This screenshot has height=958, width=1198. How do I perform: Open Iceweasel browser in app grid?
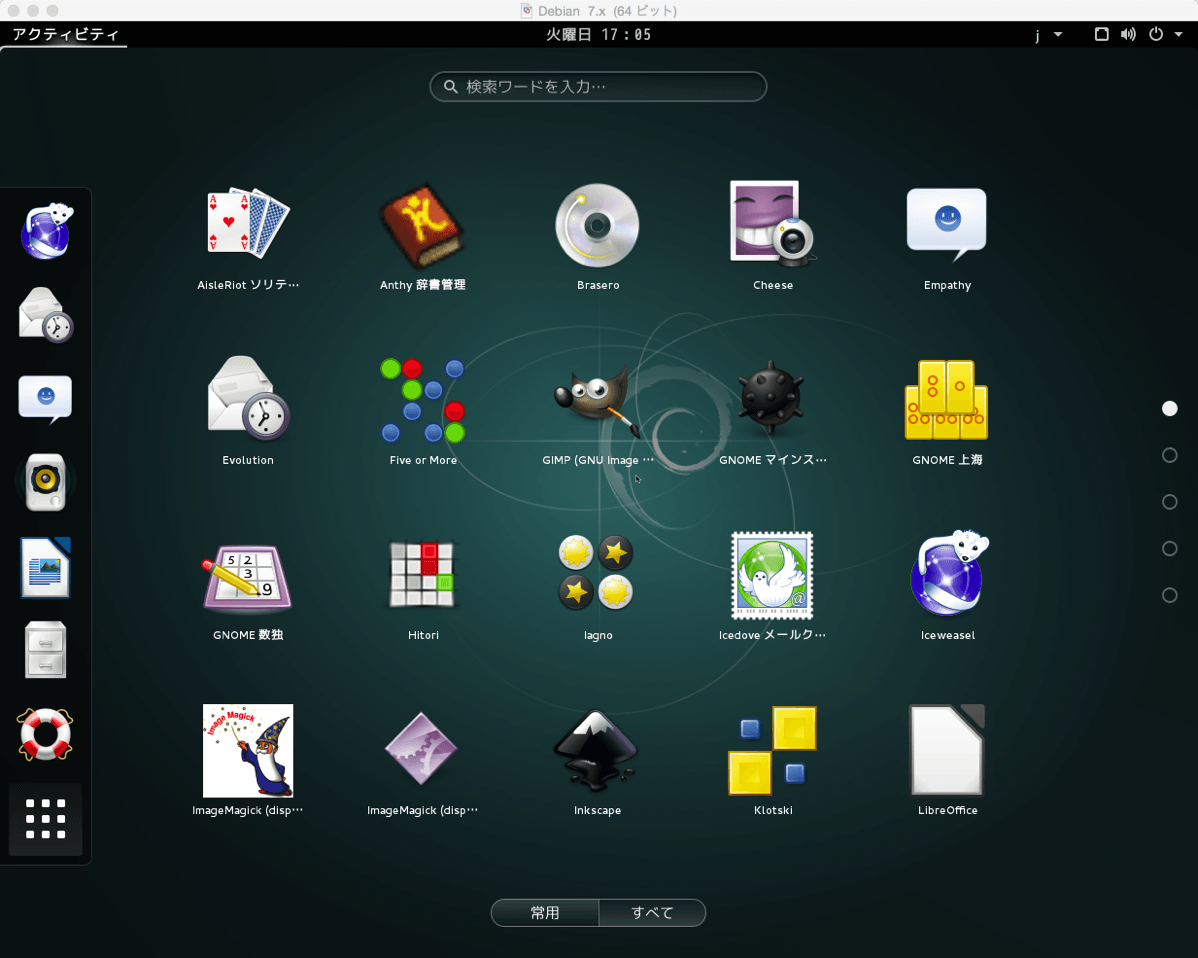click(x=947, y=586)
